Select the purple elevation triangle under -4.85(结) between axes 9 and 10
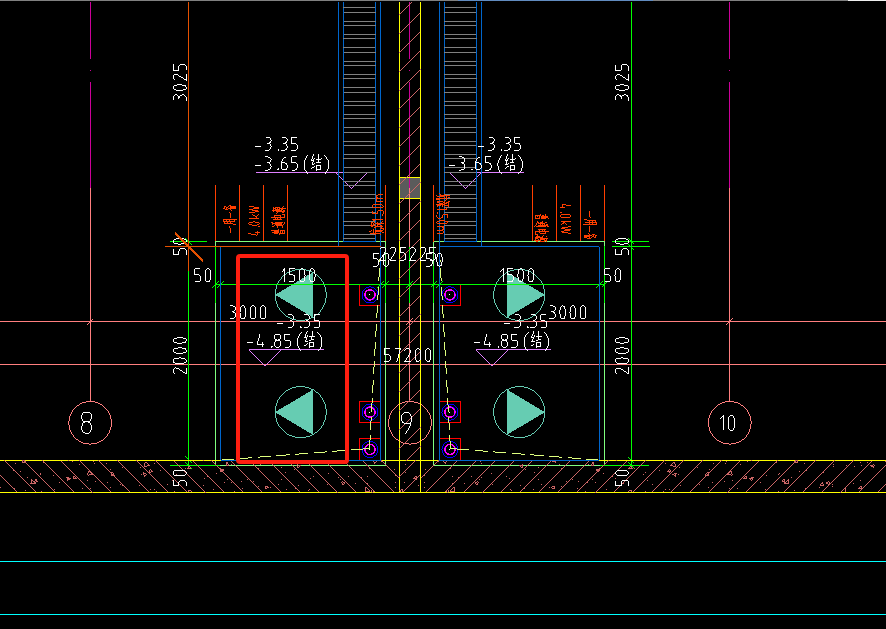Screen dimensions: 886x629 click(x=492, y=358)
